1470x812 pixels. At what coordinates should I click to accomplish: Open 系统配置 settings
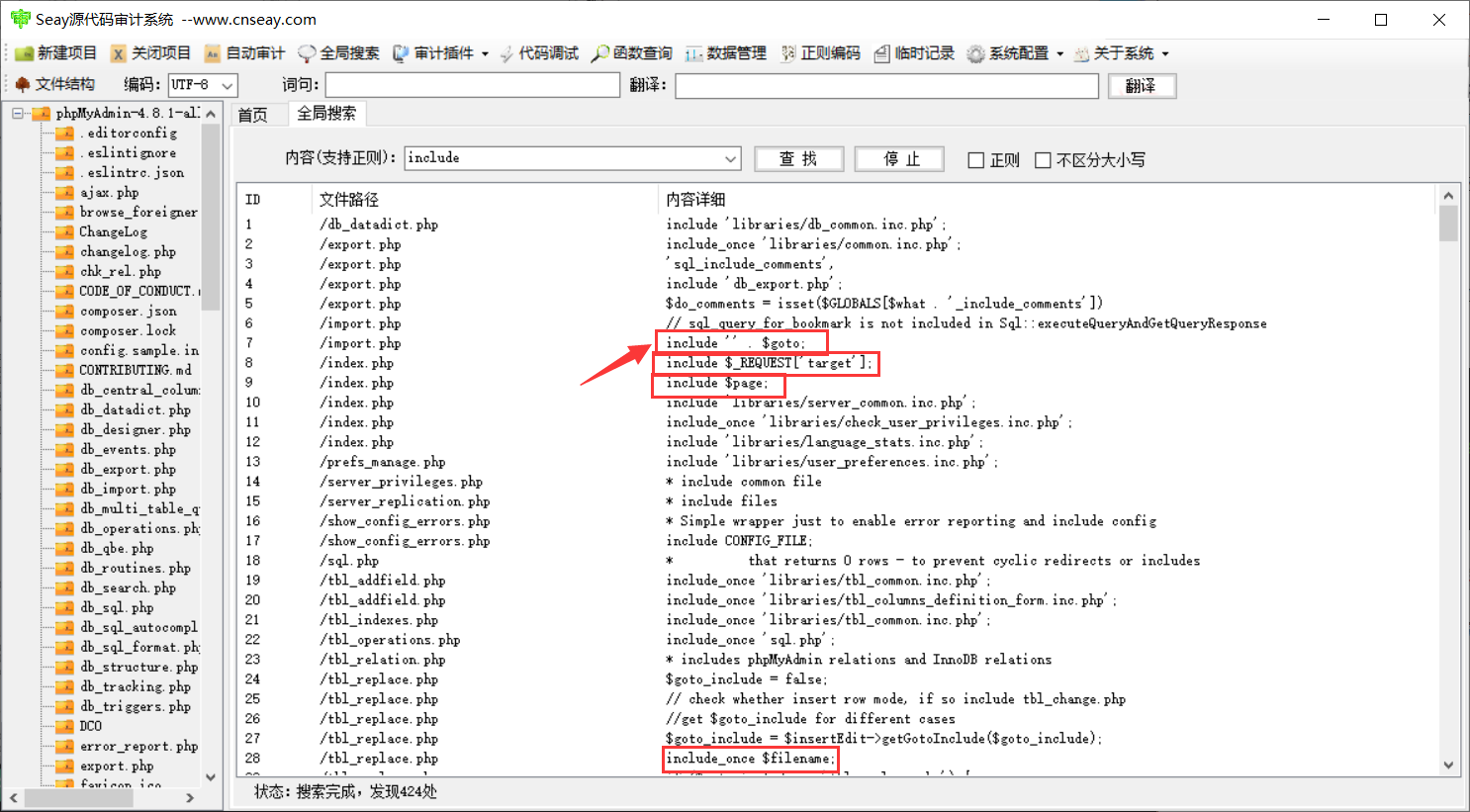[x=1008, y=53]
